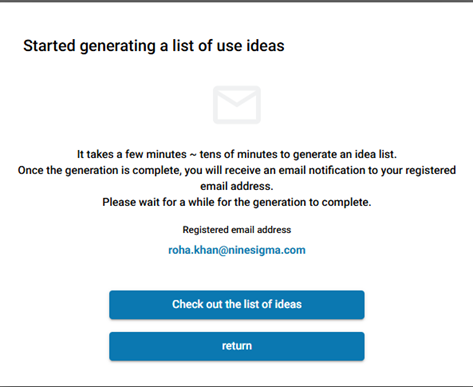Click the 'Once the generation is complete' sentence
This screenshot has height=387, width=473.
237,178
